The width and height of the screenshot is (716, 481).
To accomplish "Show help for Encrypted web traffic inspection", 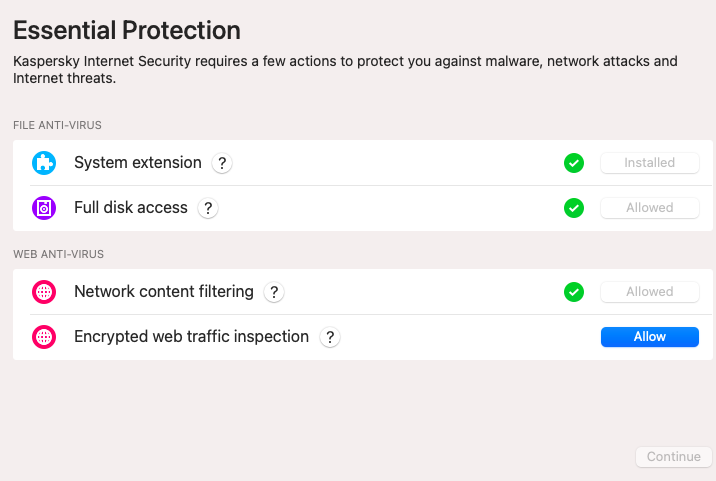I will click(x=330, y=337).
